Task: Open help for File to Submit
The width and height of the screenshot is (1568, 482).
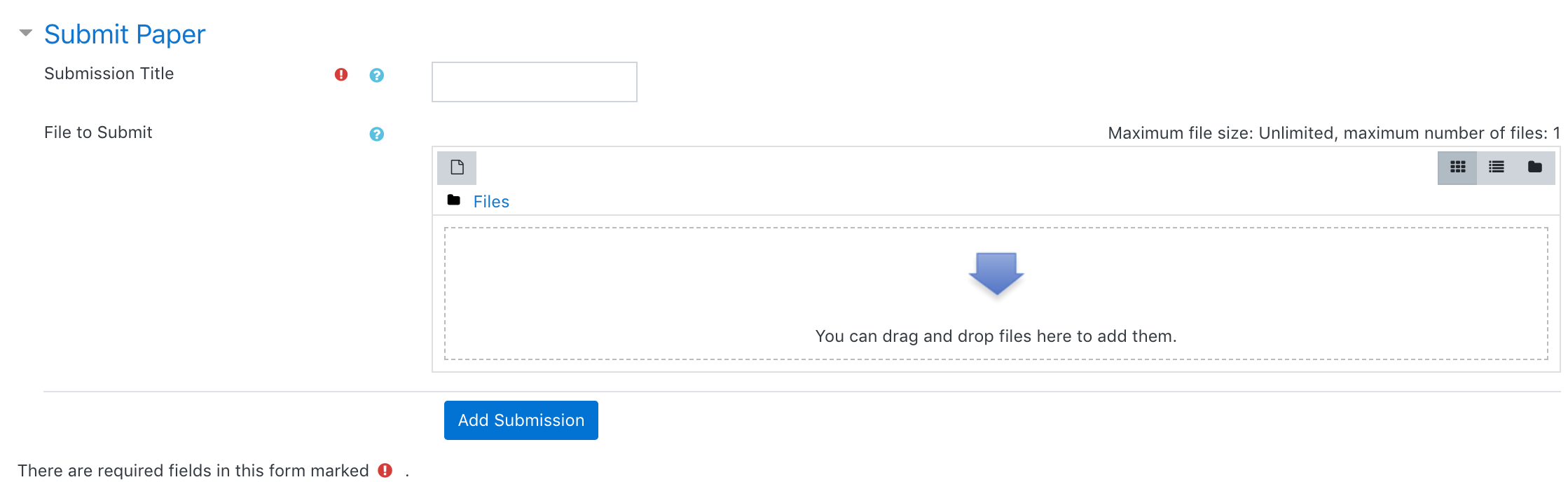Action: click(377, 134)
